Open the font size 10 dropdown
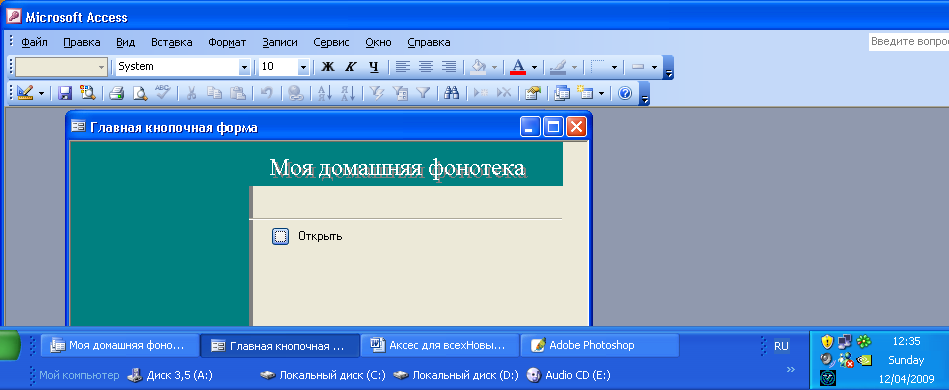949x390 pixels. [x=304, y=67]
